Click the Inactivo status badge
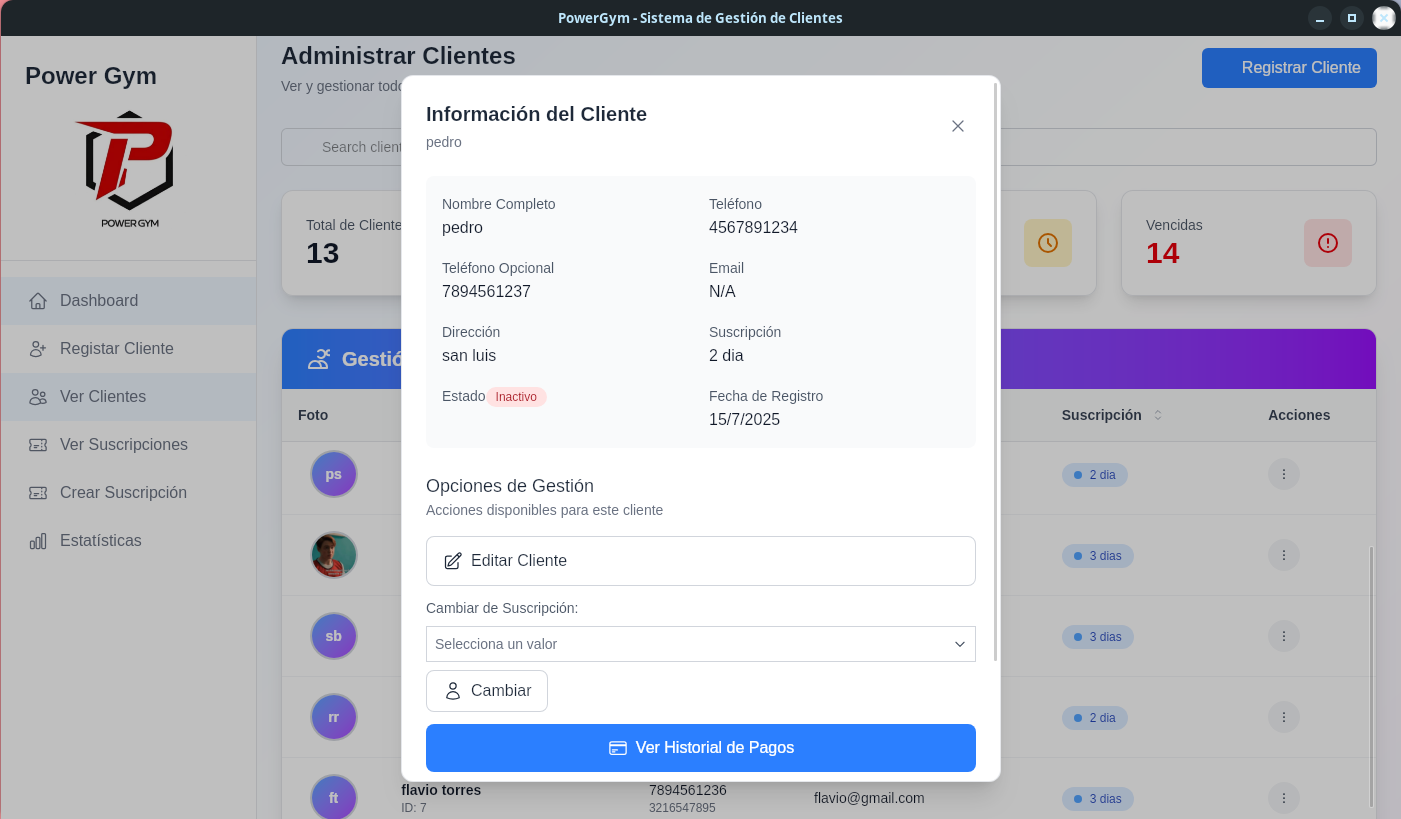This screenshot has width=1401, height=819. [x=516, y=397]
